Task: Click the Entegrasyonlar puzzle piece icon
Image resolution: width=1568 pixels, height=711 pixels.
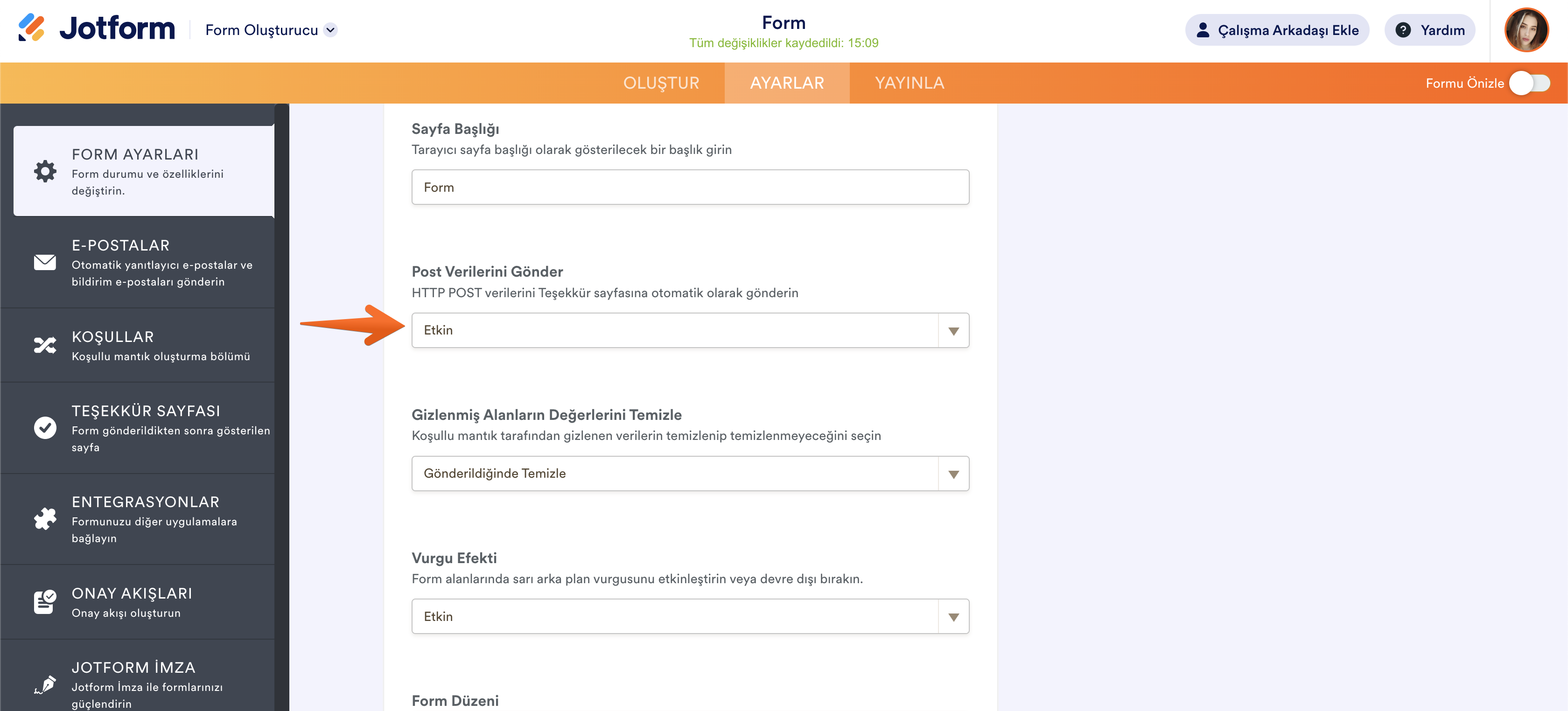Action: 45,519
